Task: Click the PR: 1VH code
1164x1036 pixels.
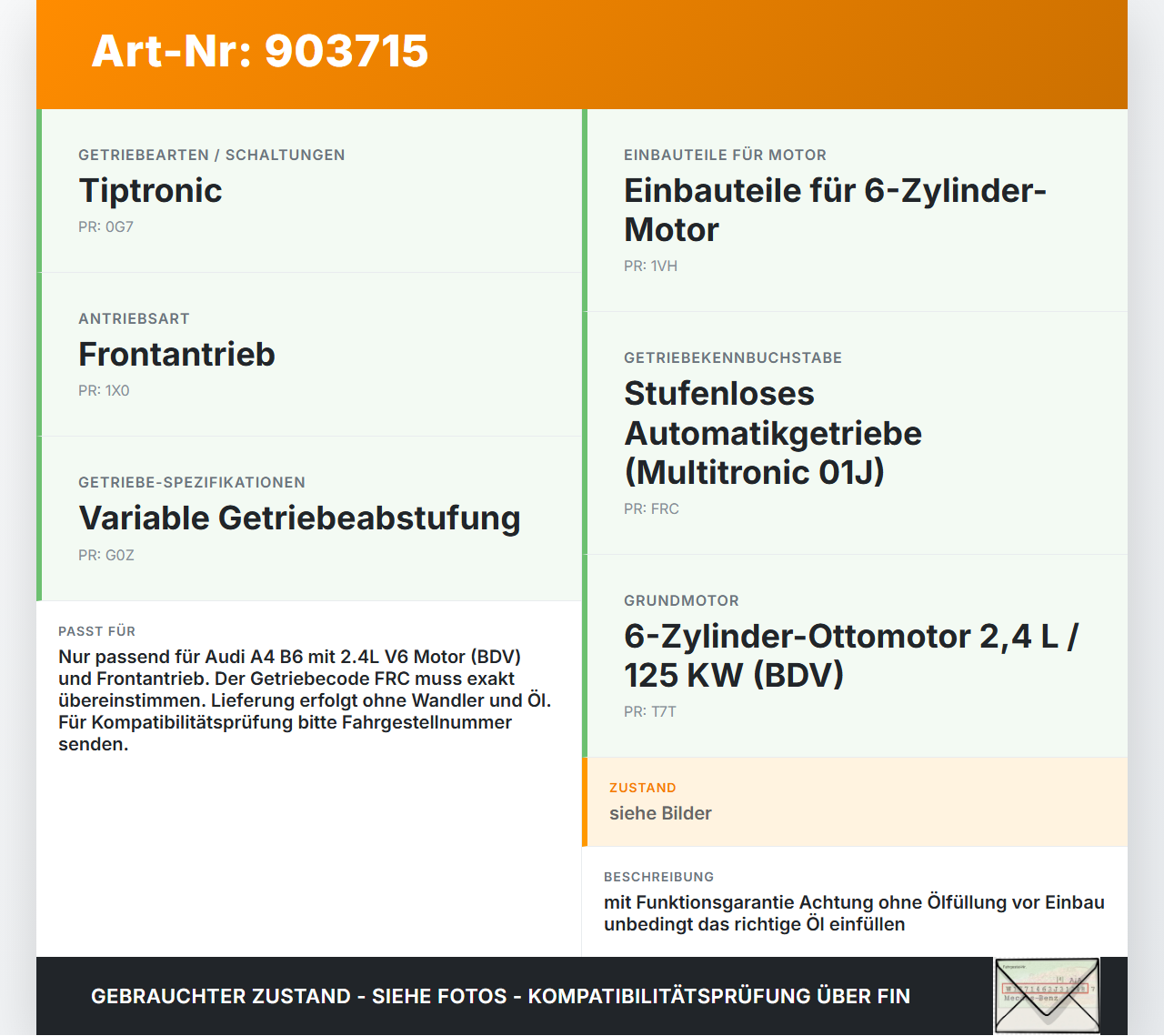Action: click(x=650, y=267)
